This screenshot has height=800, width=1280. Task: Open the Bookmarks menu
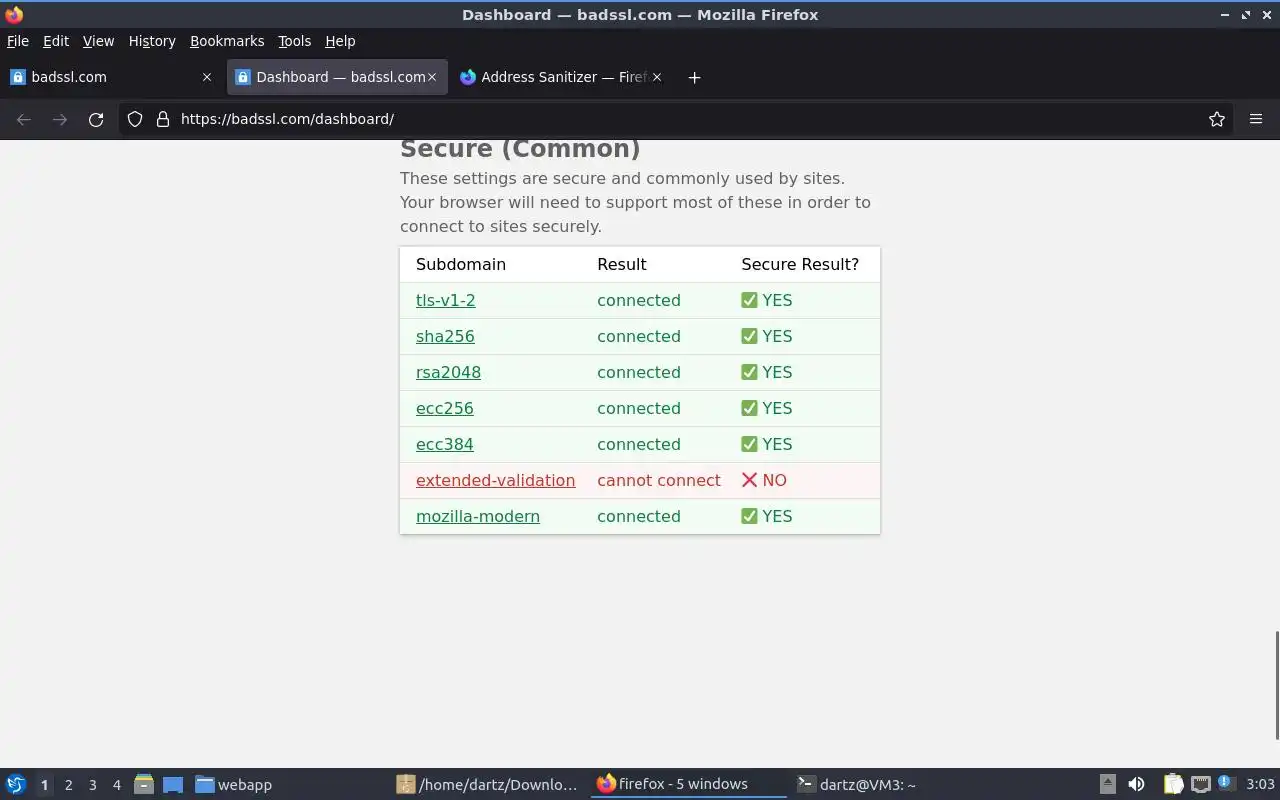[227, 41]
